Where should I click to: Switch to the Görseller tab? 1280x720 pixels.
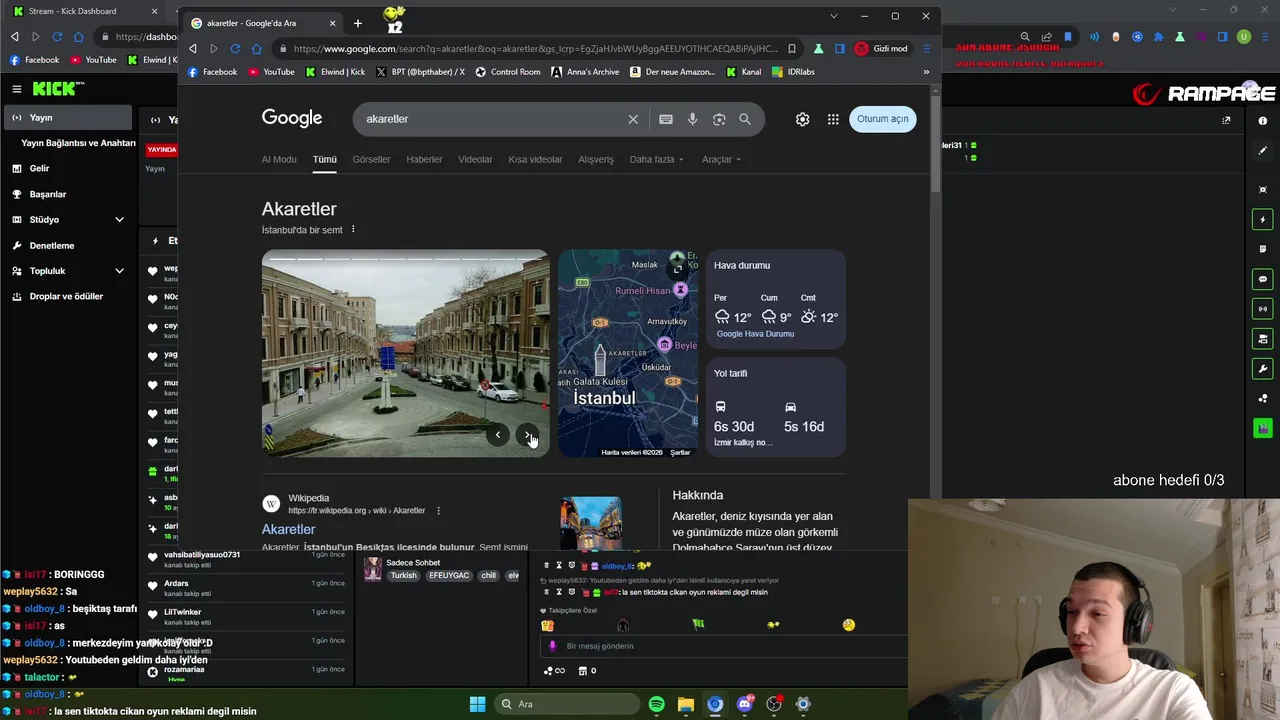pos(371,159)
